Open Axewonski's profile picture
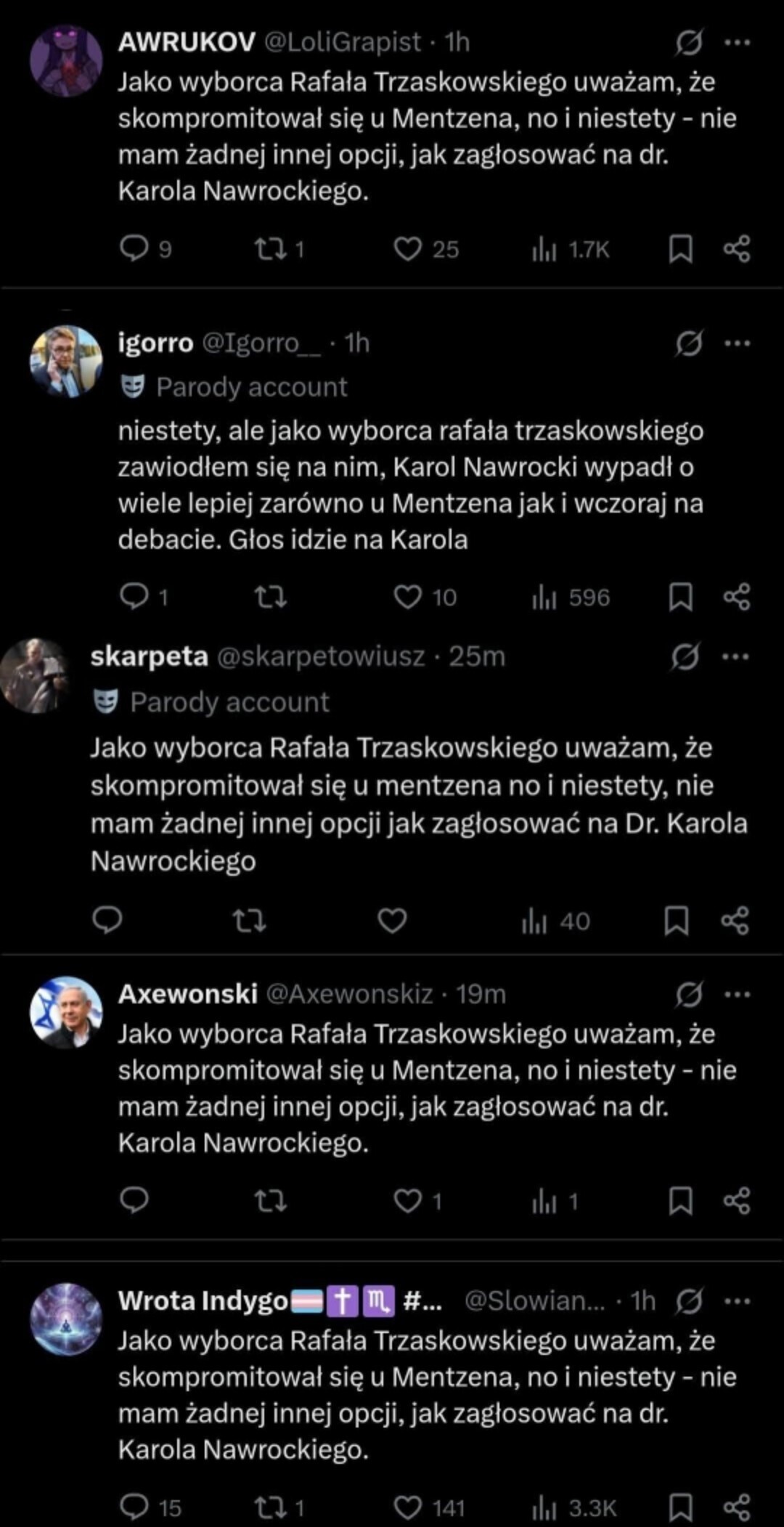784x1527 pixels. click(x=66, y=1012)
